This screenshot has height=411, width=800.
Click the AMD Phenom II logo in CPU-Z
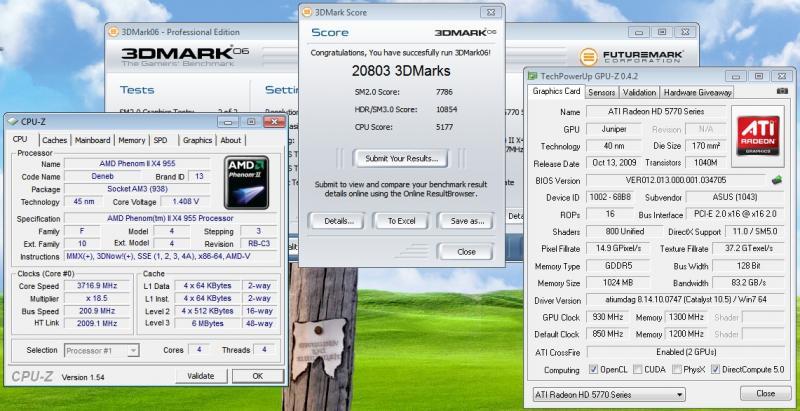(246, 182)
